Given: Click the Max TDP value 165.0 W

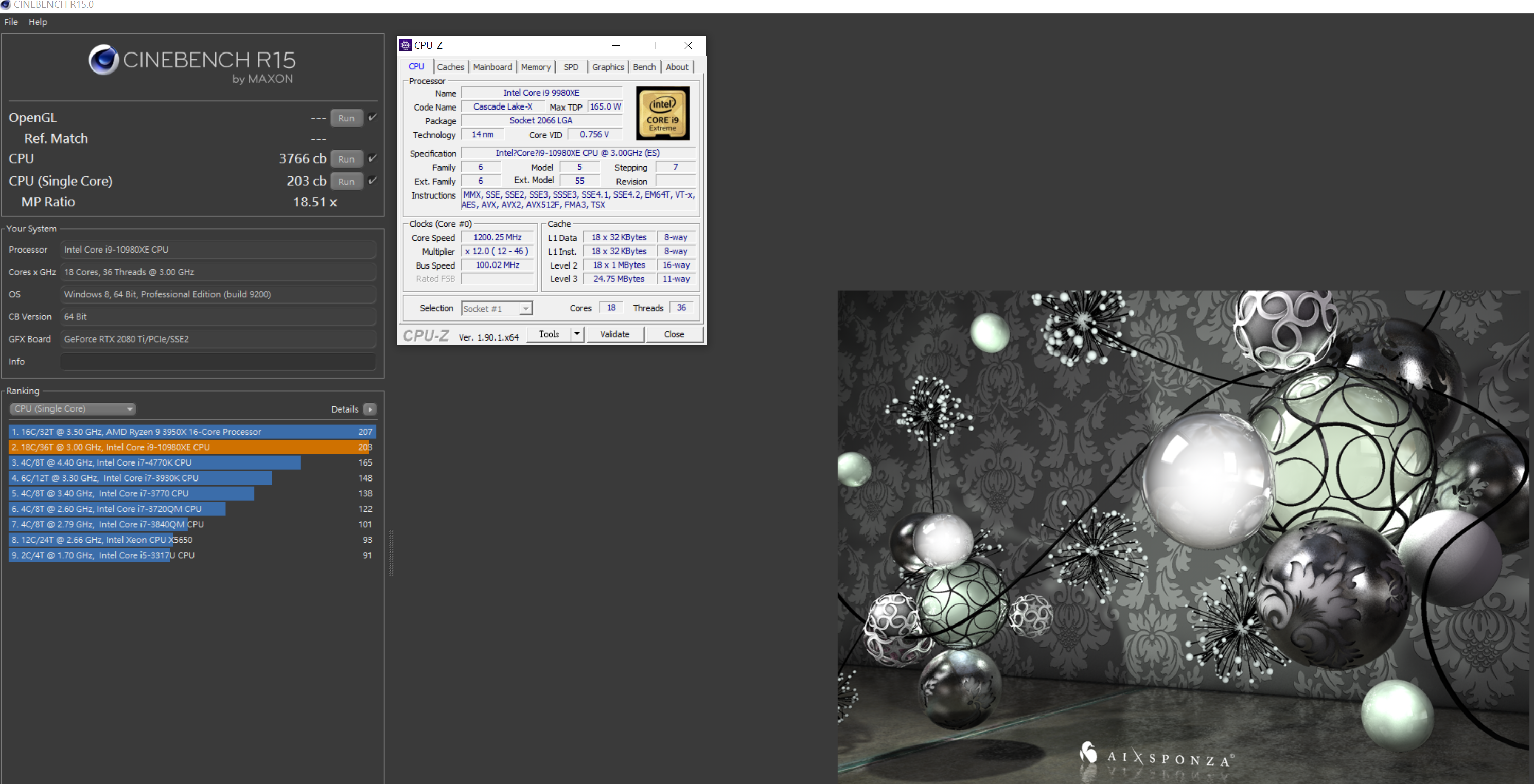Looking at the screenshot, I should coord(605,106).
